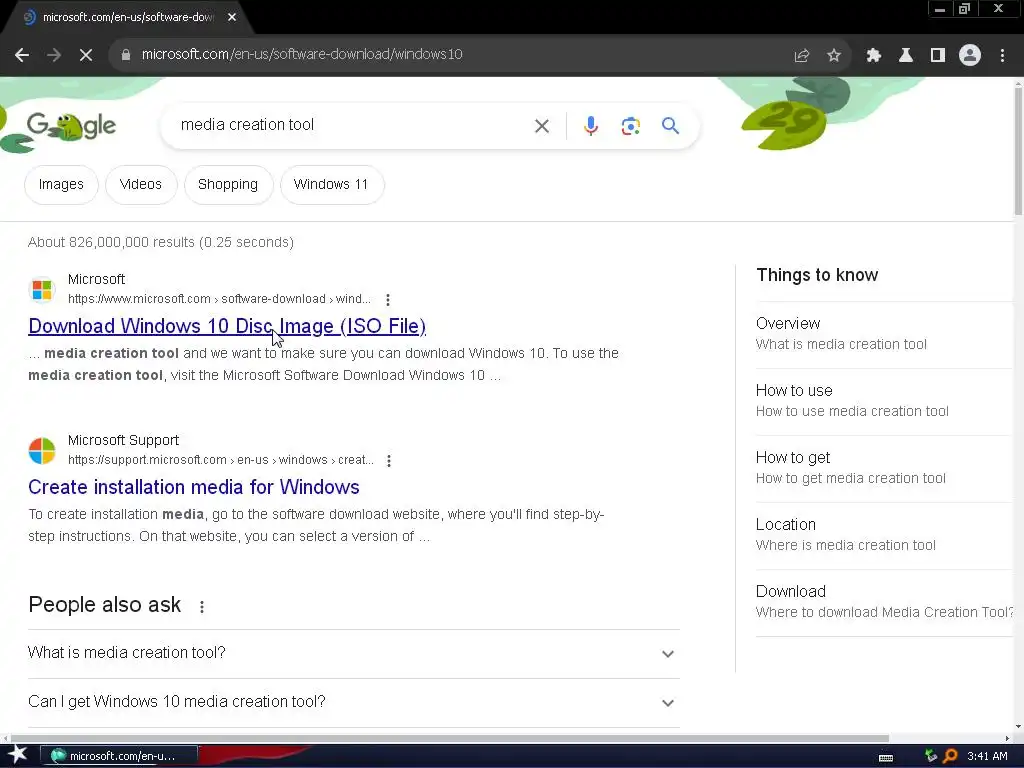This screenshot has width=1024, height=768.
Task: Open Create installation media for Windows link
Action: [194, 487]
